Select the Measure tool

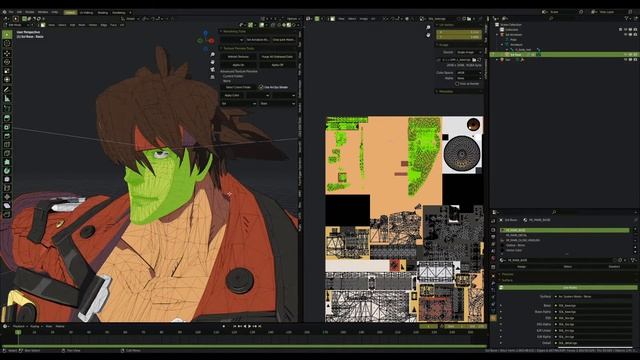tap(7, 98)
